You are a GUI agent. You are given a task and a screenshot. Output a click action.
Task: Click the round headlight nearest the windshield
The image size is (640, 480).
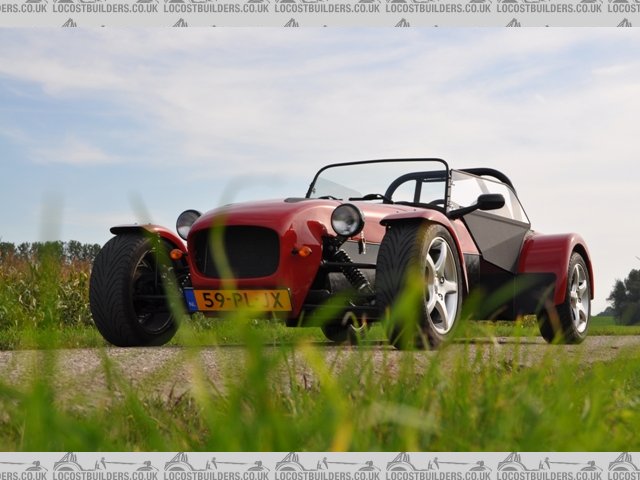(347, 220)
